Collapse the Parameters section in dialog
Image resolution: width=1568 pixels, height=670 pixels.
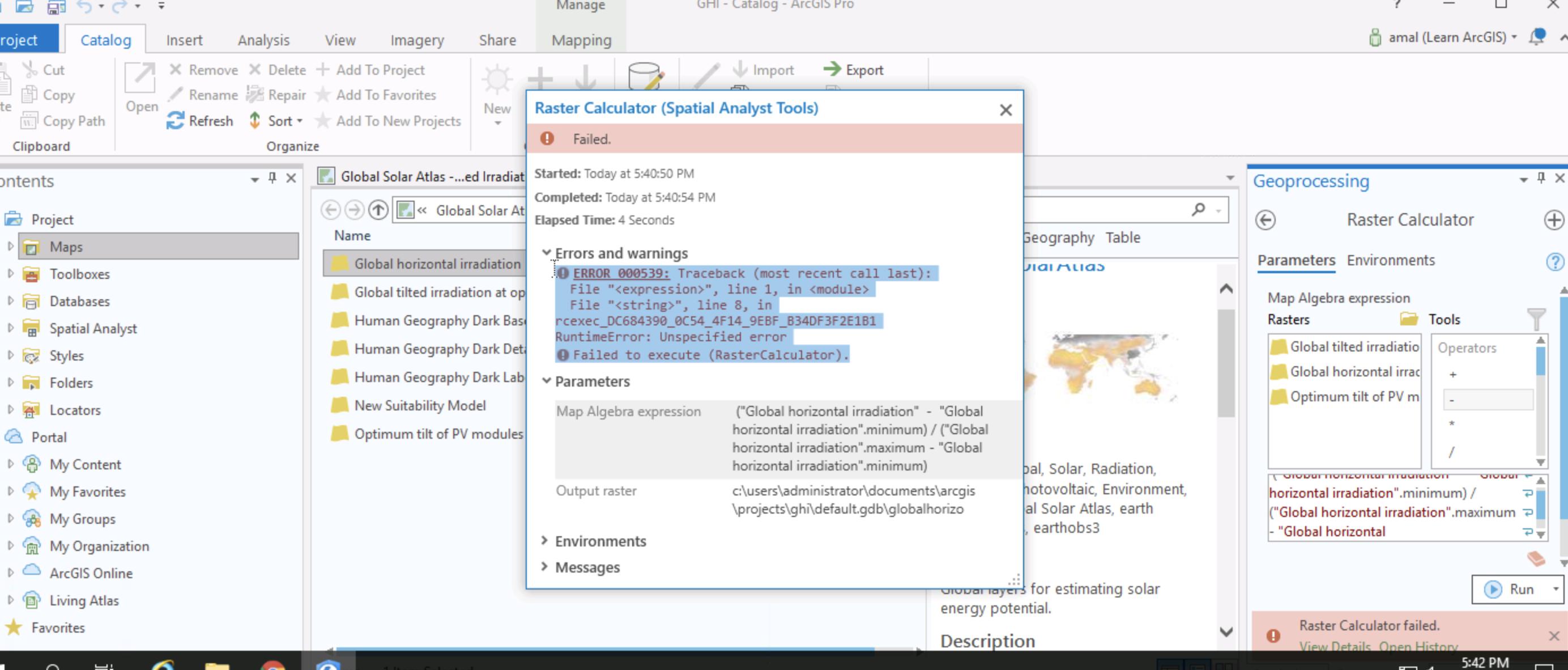tap(546, 381)
